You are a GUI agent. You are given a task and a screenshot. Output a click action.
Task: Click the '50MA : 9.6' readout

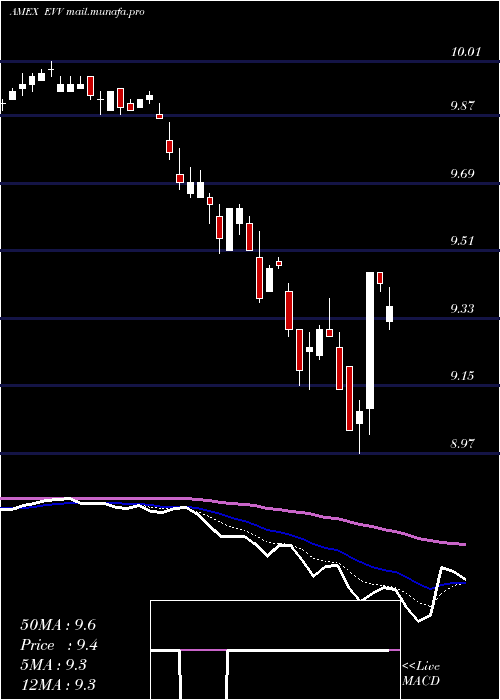pyautogui.click(x=58, y=625)
